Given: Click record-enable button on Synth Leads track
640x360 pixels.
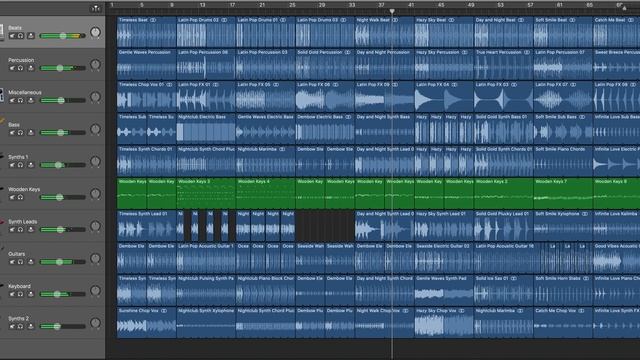Looking at the screenshot, I should 31,229.
